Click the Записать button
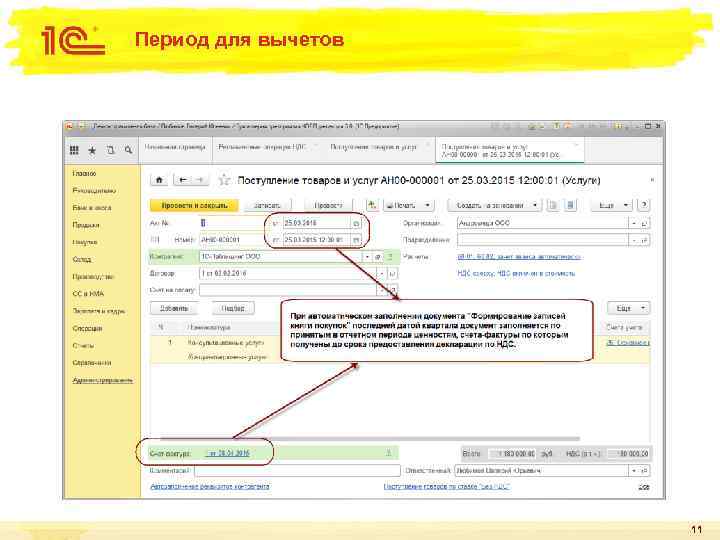720x540 pixels. tap(267, 205)
